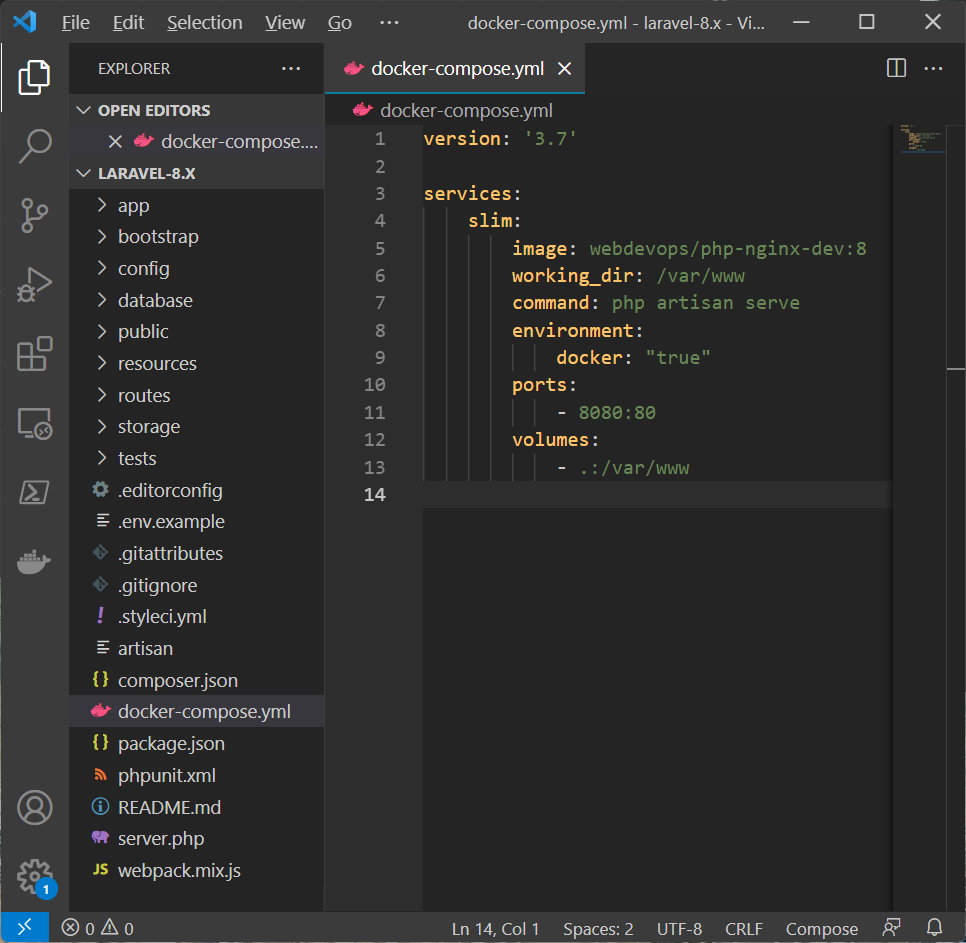
Task: Open the Accounts icon
Action: (x=34, y=807)
